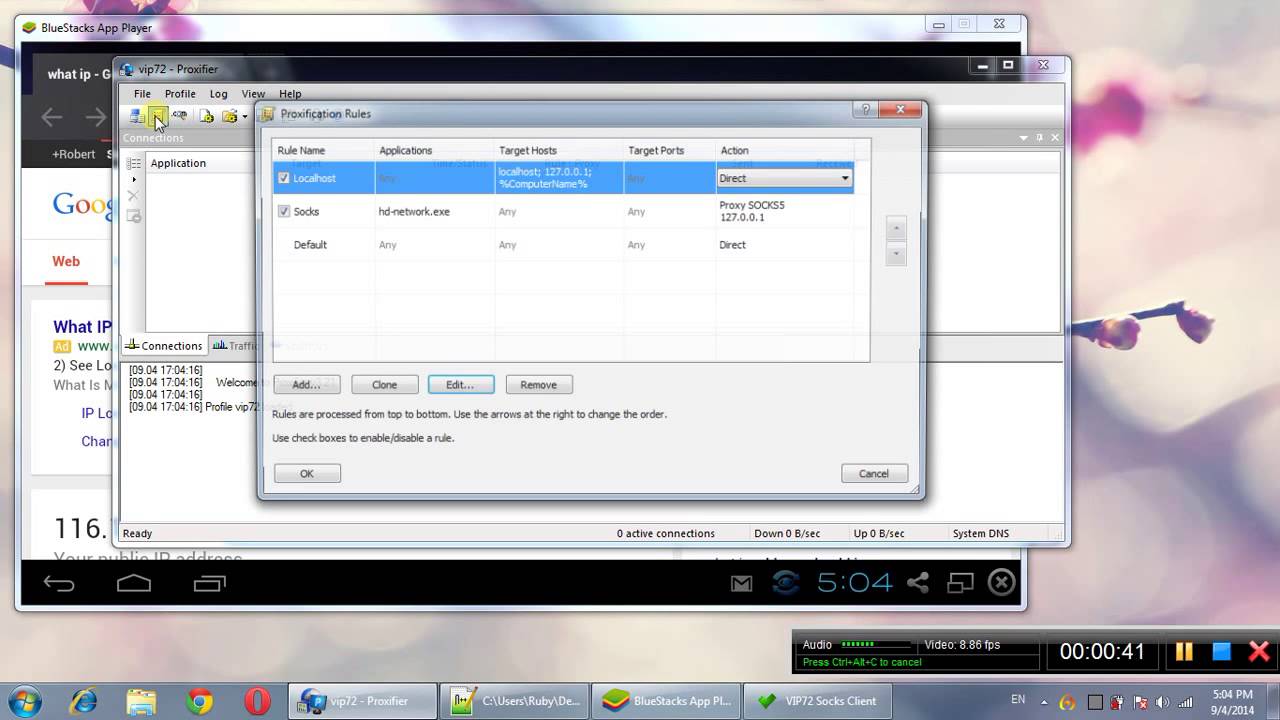Click BlueStacks recent apps button

point(209,583)
